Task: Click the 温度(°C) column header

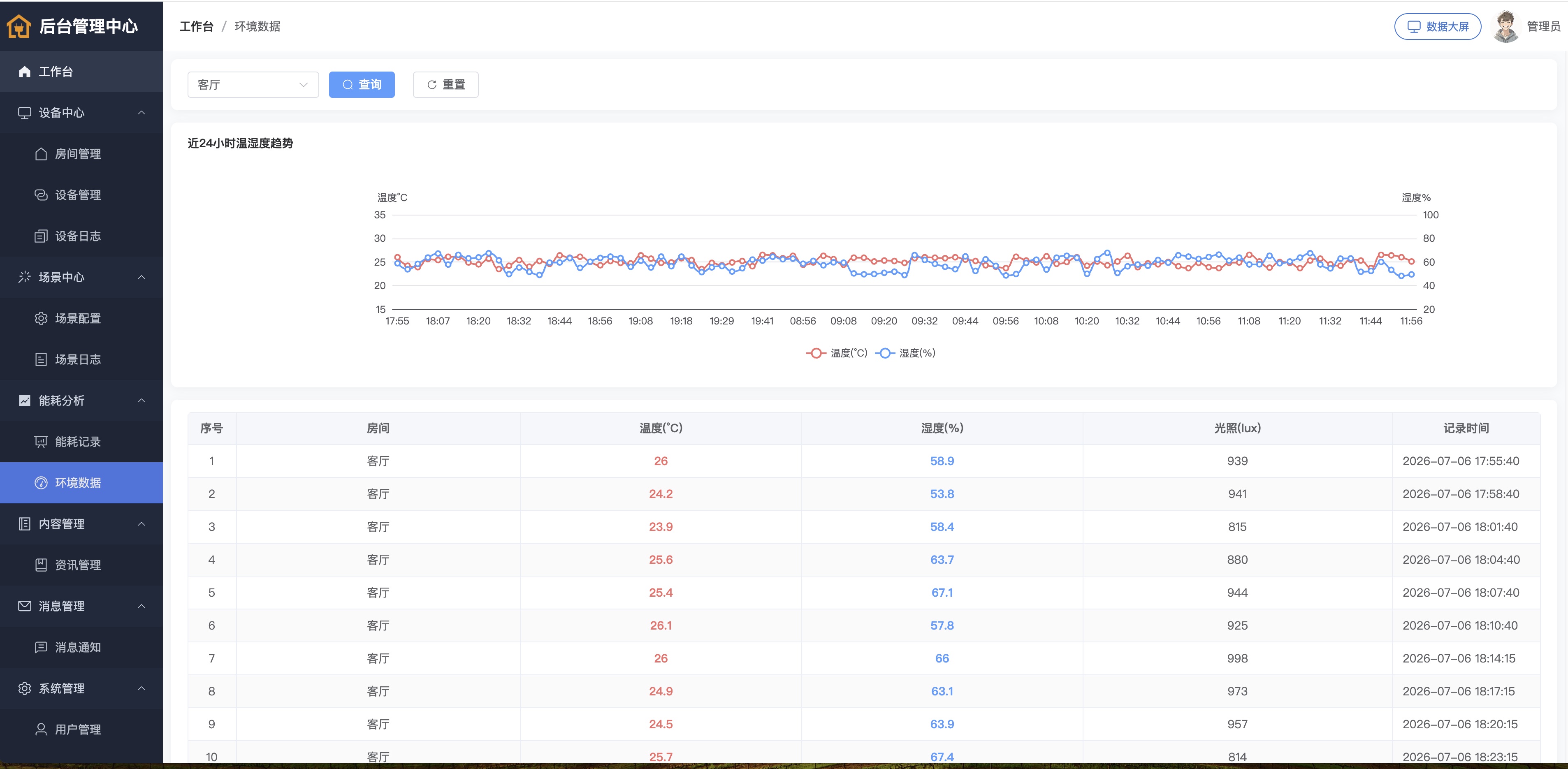Action: 661,429
